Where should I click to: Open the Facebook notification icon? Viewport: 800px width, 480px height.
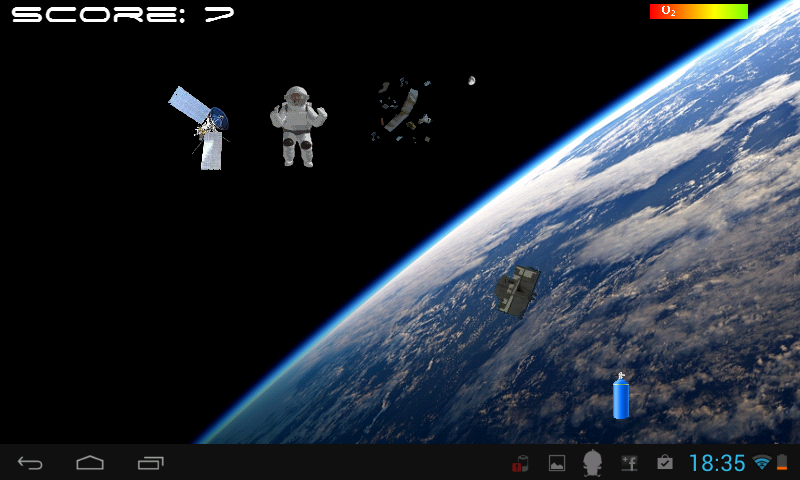(x=629, y=463)
